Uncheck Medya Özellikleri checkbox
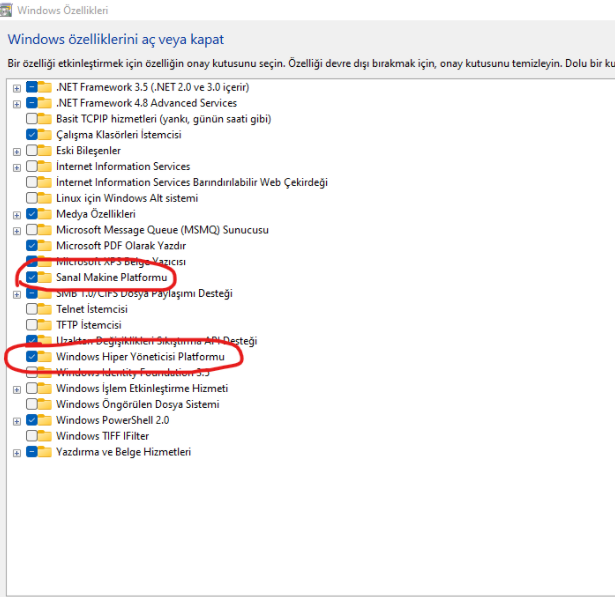 coord(32,214)
